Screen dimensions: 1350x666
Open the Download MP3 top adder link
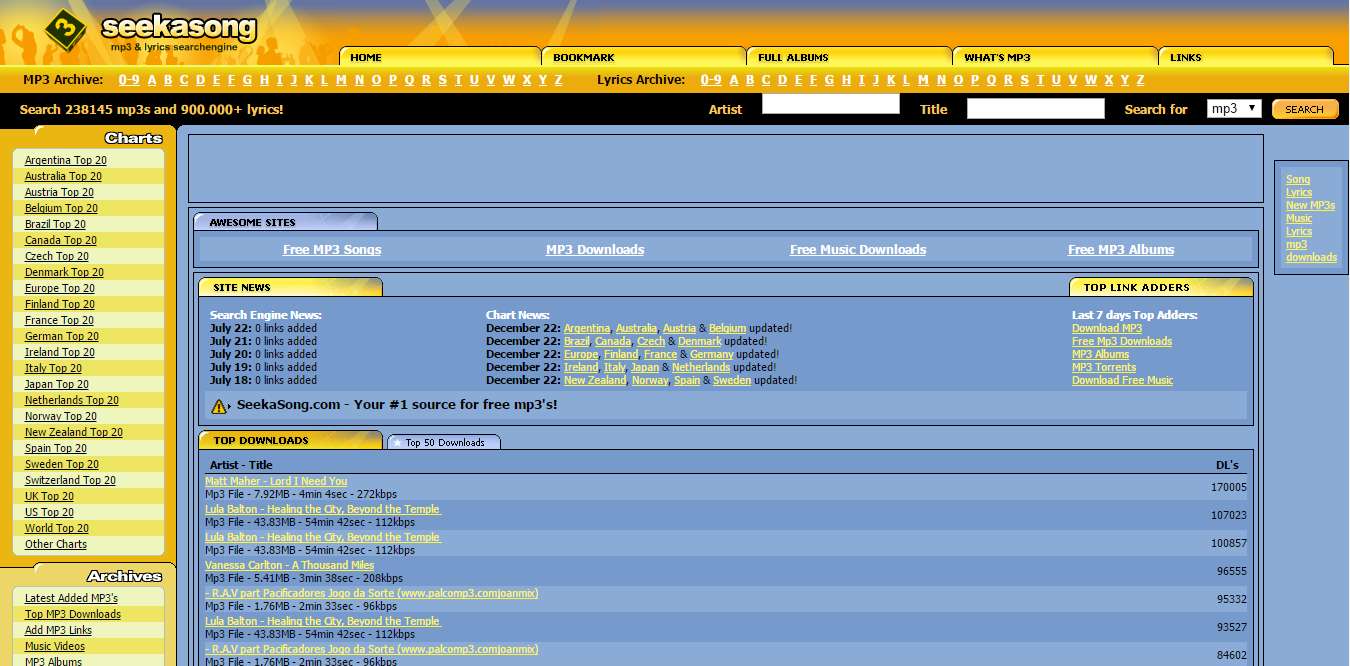[x=1107, y=328]
